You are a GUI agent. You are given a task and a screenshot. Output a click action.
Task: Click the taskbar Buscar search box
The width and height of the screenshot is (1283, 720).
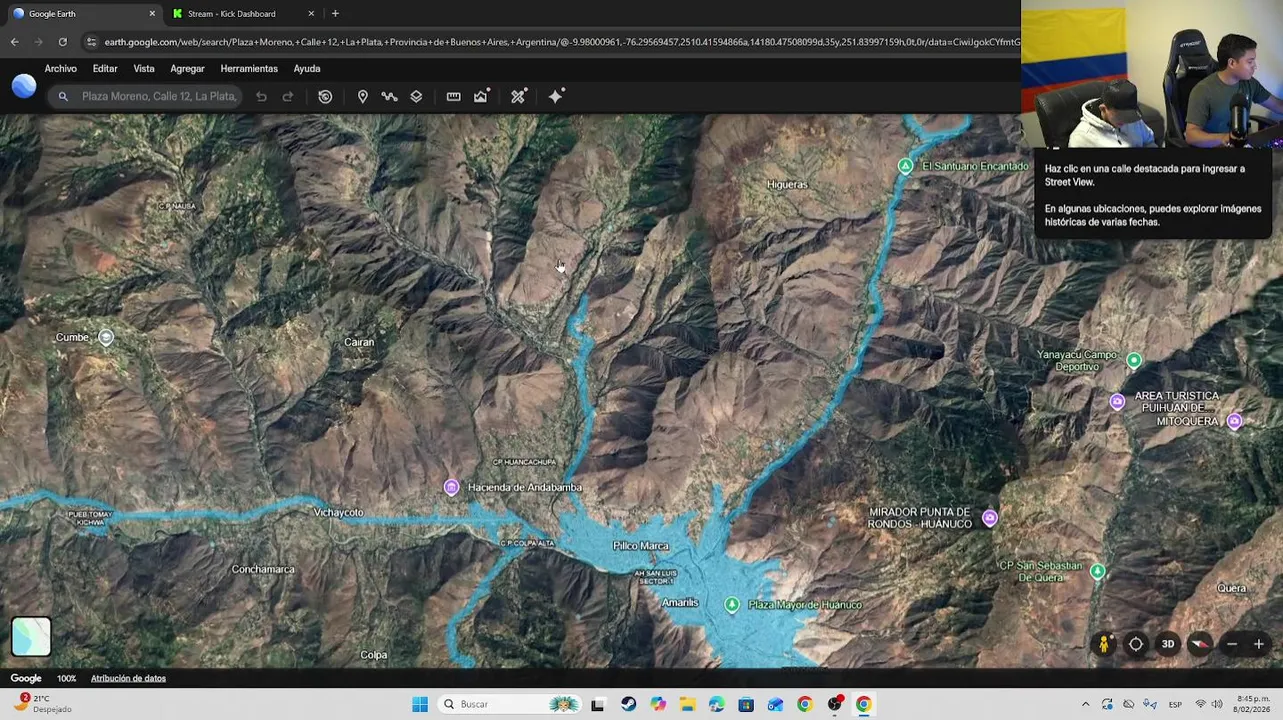[x=510, y=705]
